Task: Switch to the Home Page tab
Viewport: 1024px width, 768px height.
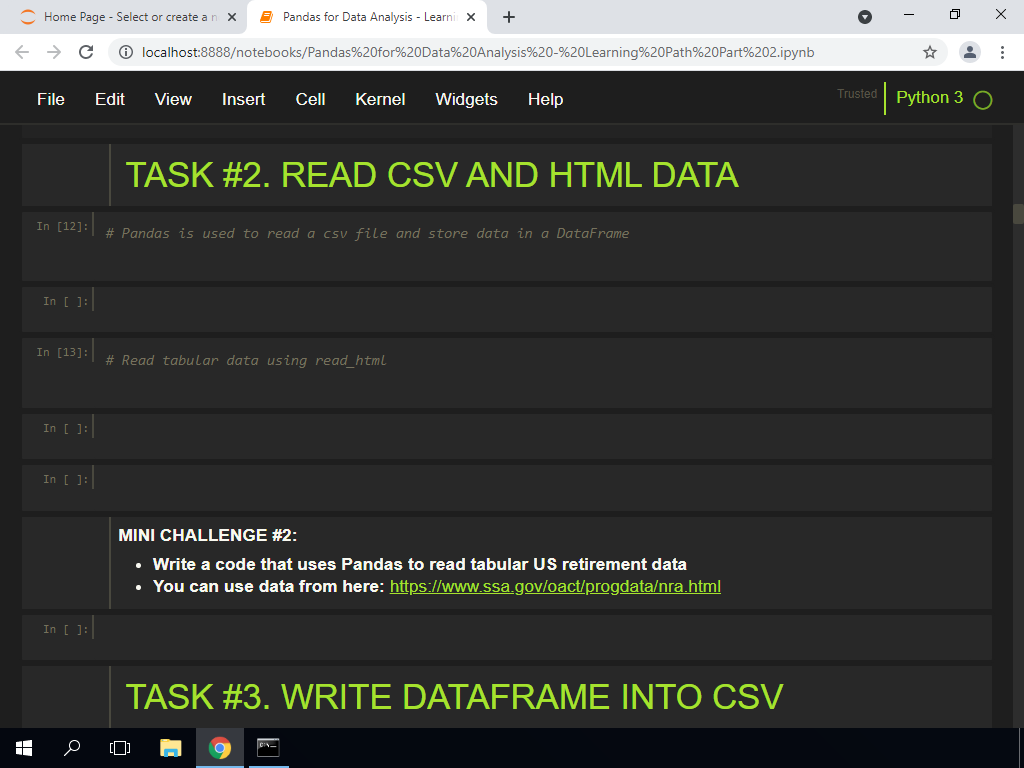Action: (124, 18)
